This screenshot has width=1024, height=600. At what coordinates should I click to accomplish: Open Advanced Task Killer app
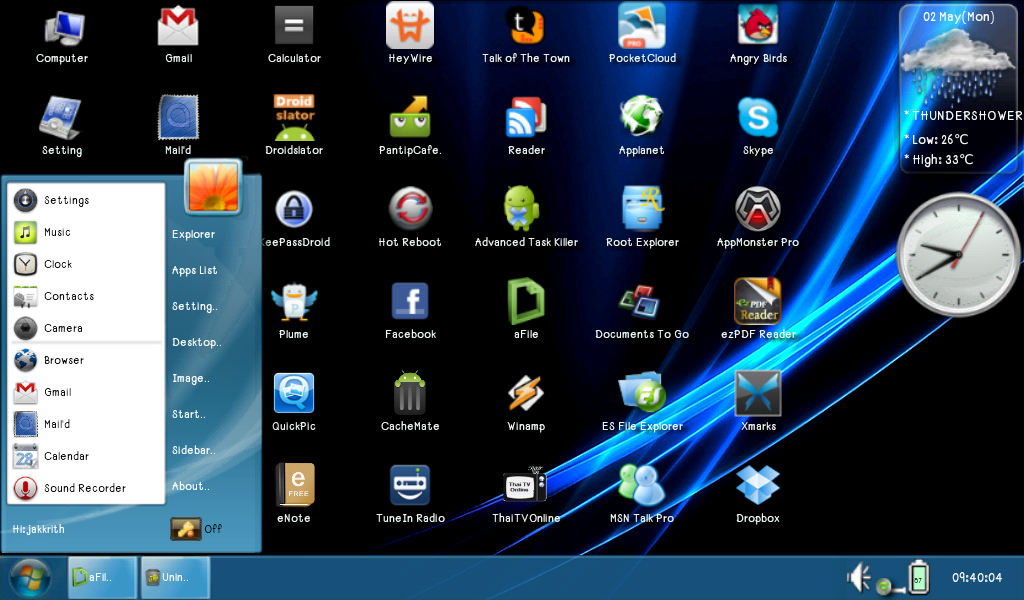click(x=521, y=209)
